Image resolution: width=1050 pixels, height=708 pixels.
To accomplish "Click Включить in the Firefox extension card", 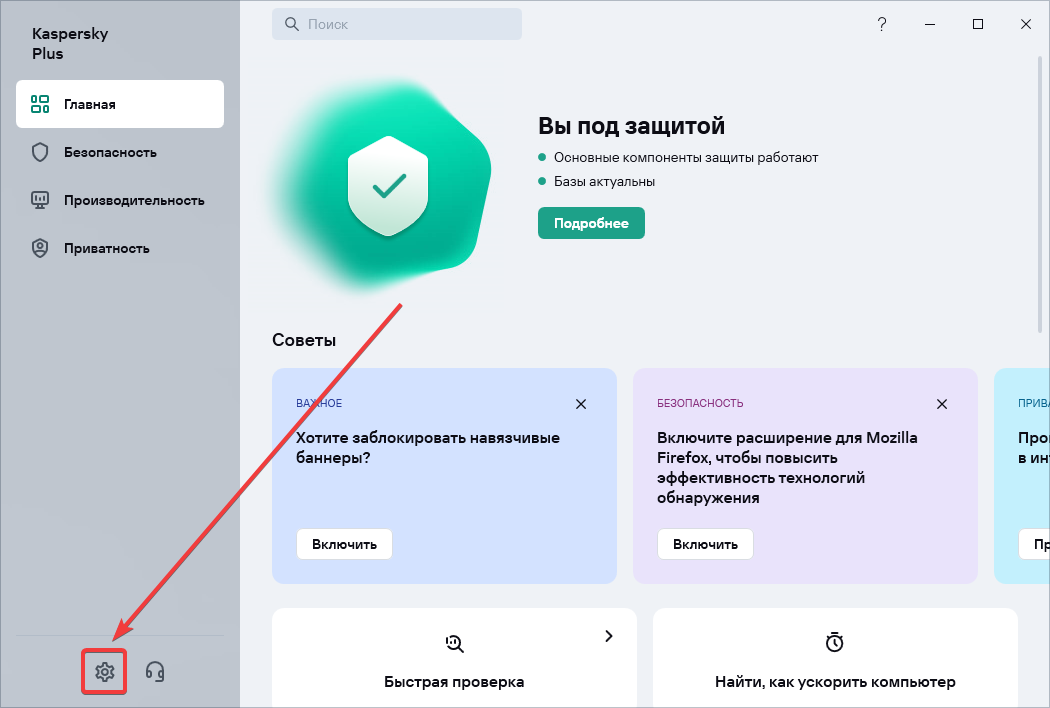I will tap(705, 544).
